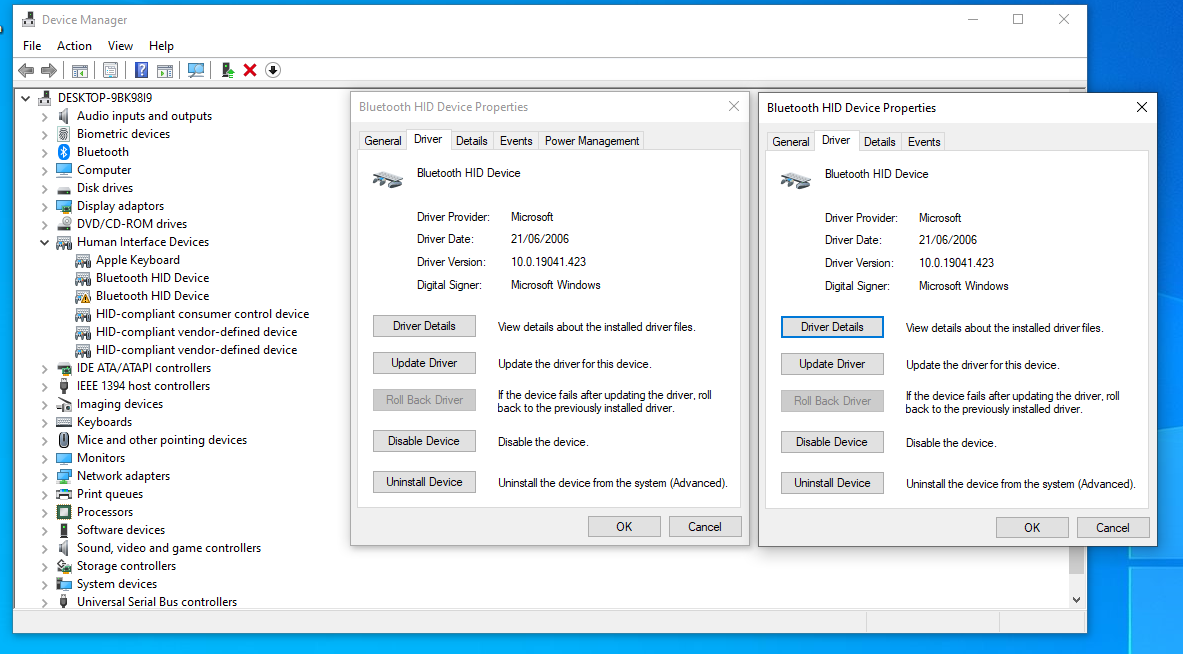Click the red X Uninstall device toolbar icon
The image size is (1183, 654).
[x=250, y=70]
